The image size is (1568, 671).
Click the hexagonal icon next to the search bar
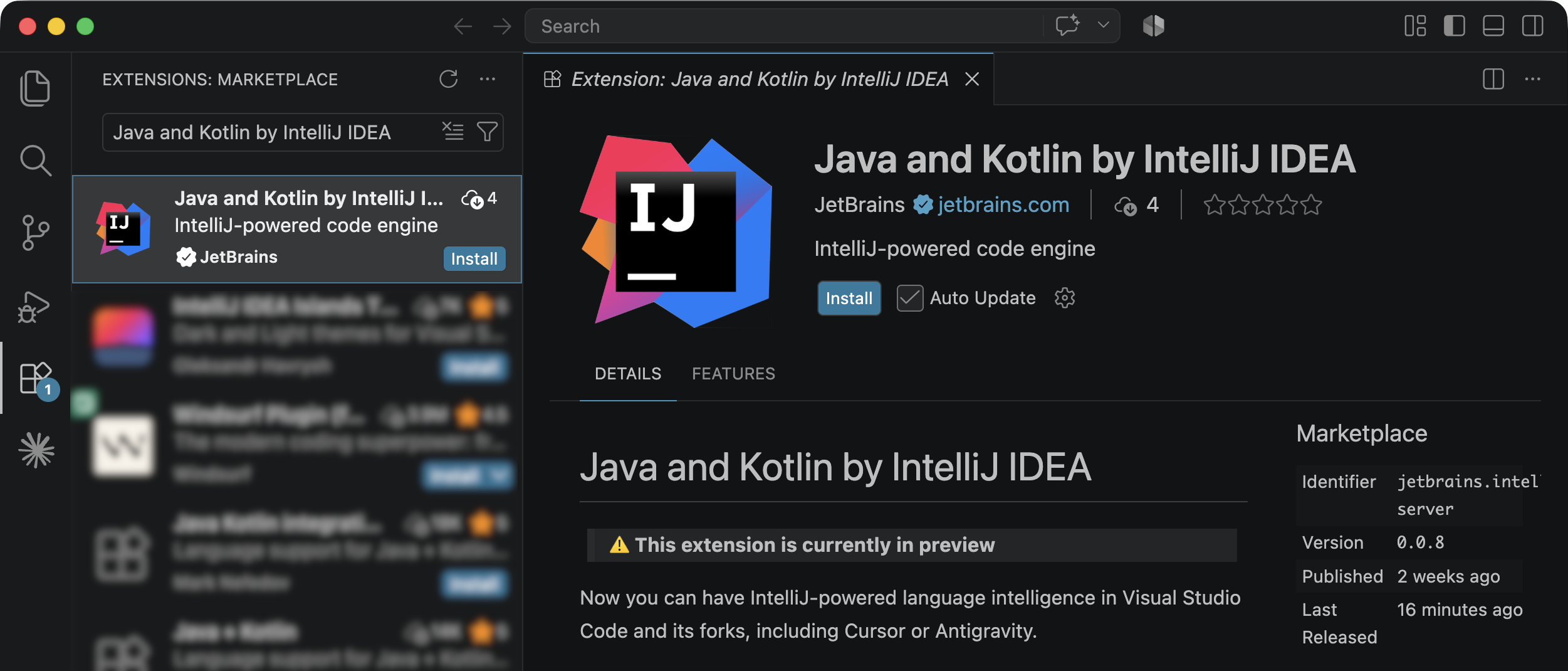[x=1153, y=26]
